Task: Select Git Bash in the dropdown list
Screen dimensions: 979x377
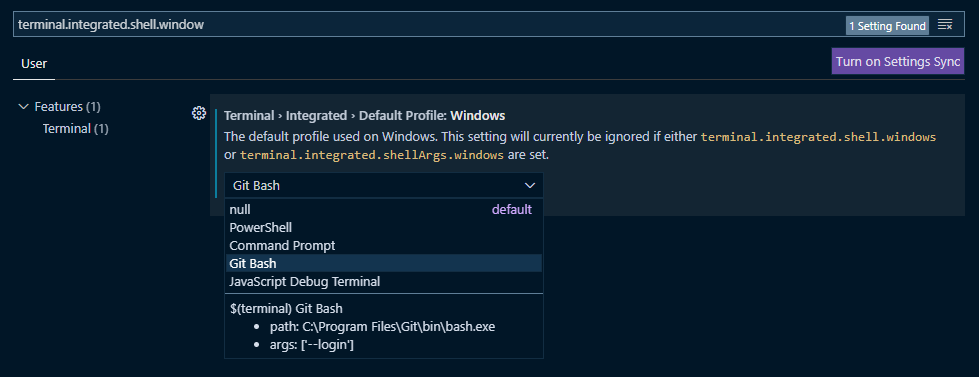Action: (x=383, y=263)
